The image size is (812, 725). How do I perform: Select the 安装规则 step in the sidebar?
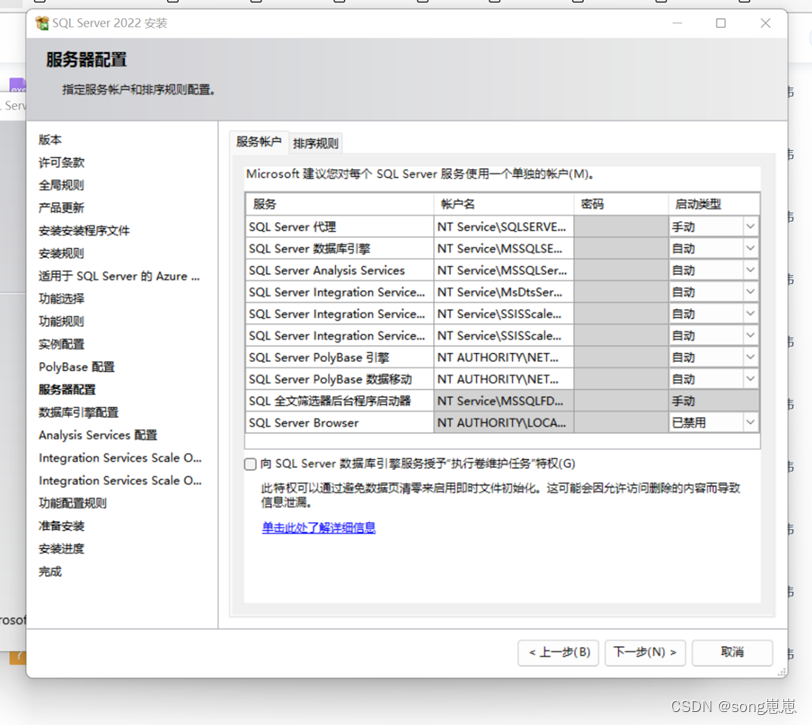(x=61, y=253)
